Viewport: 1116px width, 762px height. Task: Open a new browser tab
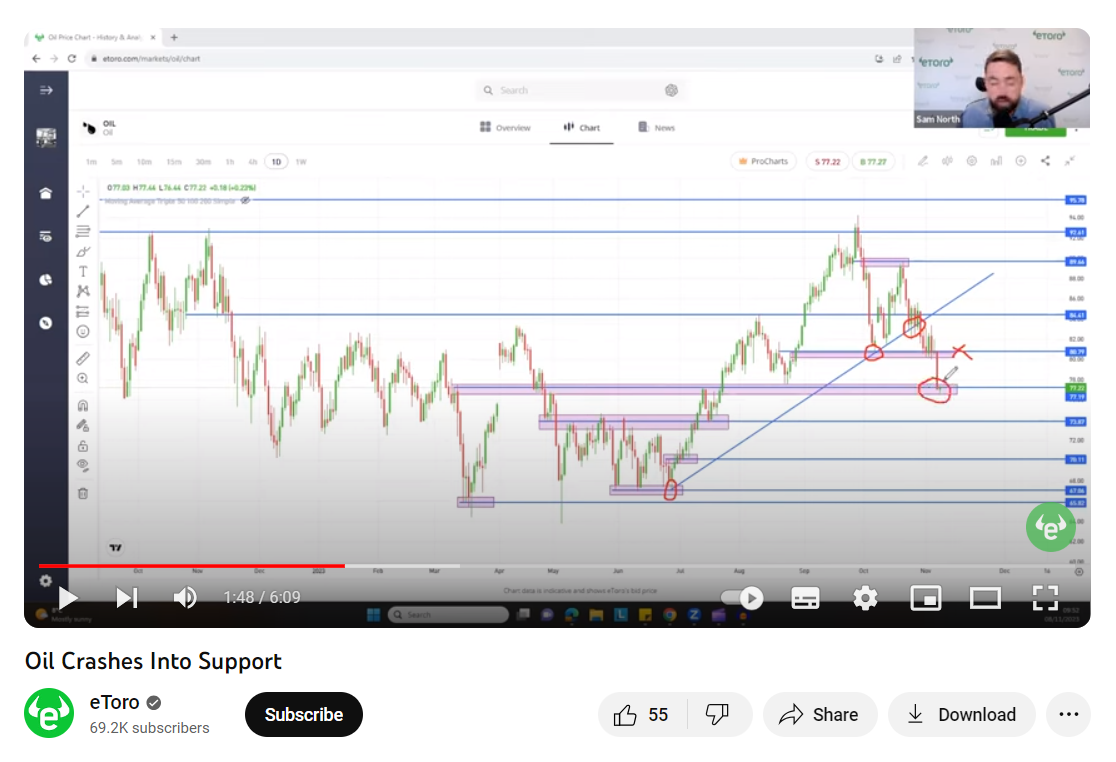[174, 37]
